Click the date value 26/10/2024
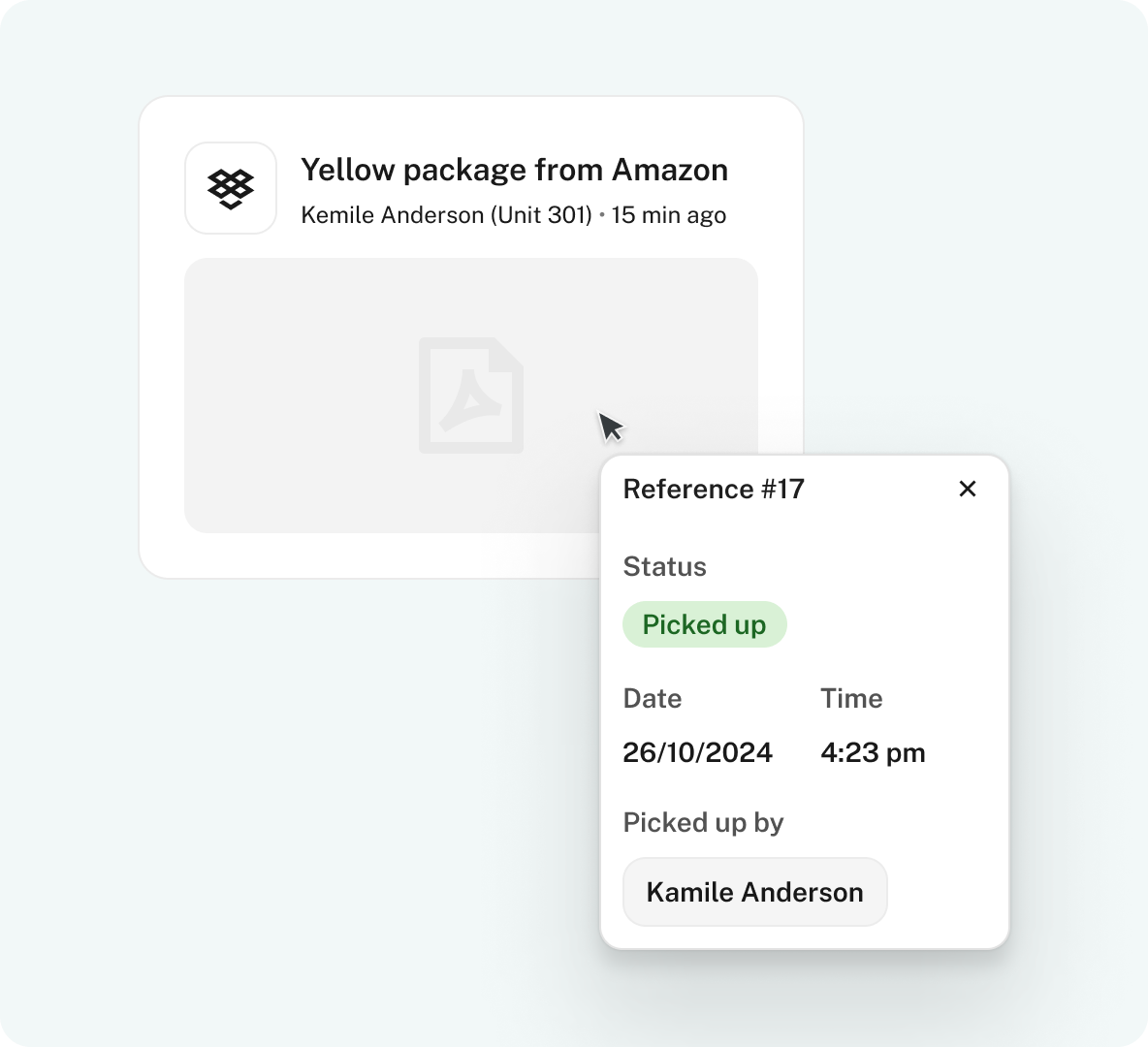This screenshot has width=1148, height=1047. coord(697,752)
